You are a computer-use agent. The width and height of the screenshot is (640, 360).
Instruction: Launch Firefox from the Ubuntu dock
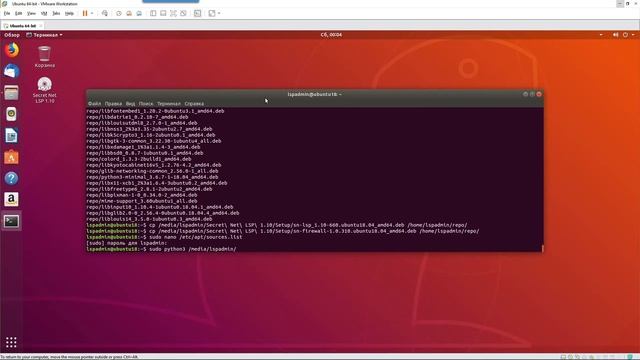(x=11, y=50)
